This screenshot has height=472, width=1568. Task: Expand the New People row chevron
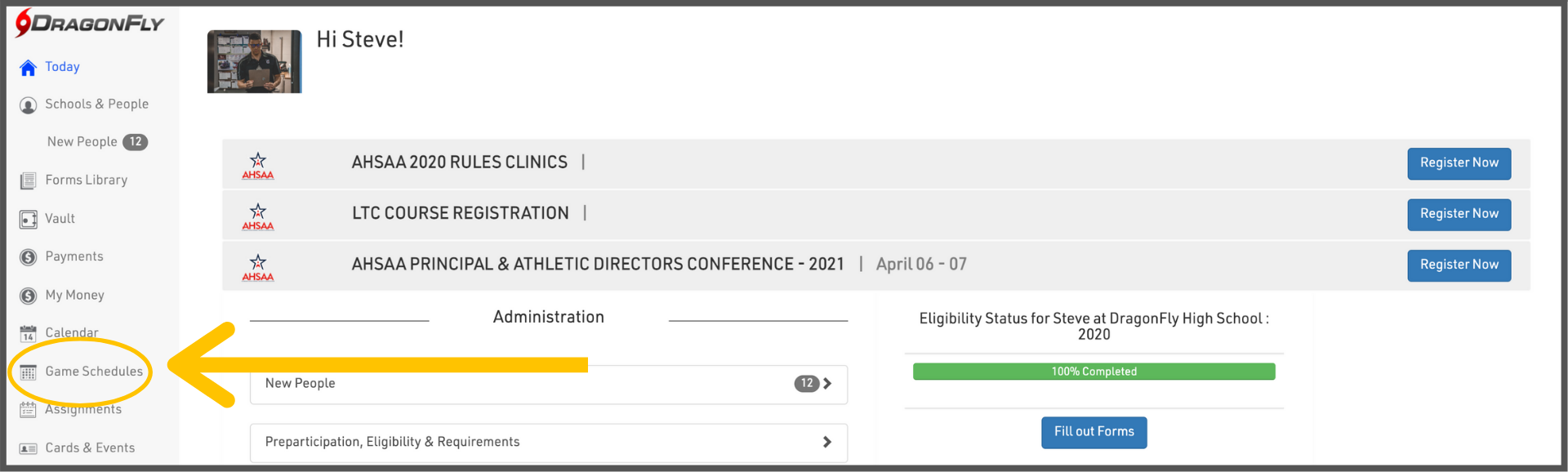pyautogui.click(x=827, y=384)
